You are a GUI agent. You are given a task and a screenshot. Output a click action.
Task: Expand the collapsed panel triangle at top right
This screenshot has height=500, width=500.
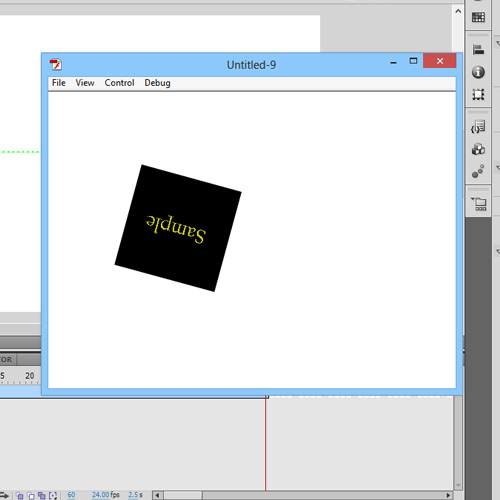[x=498, y=43]
